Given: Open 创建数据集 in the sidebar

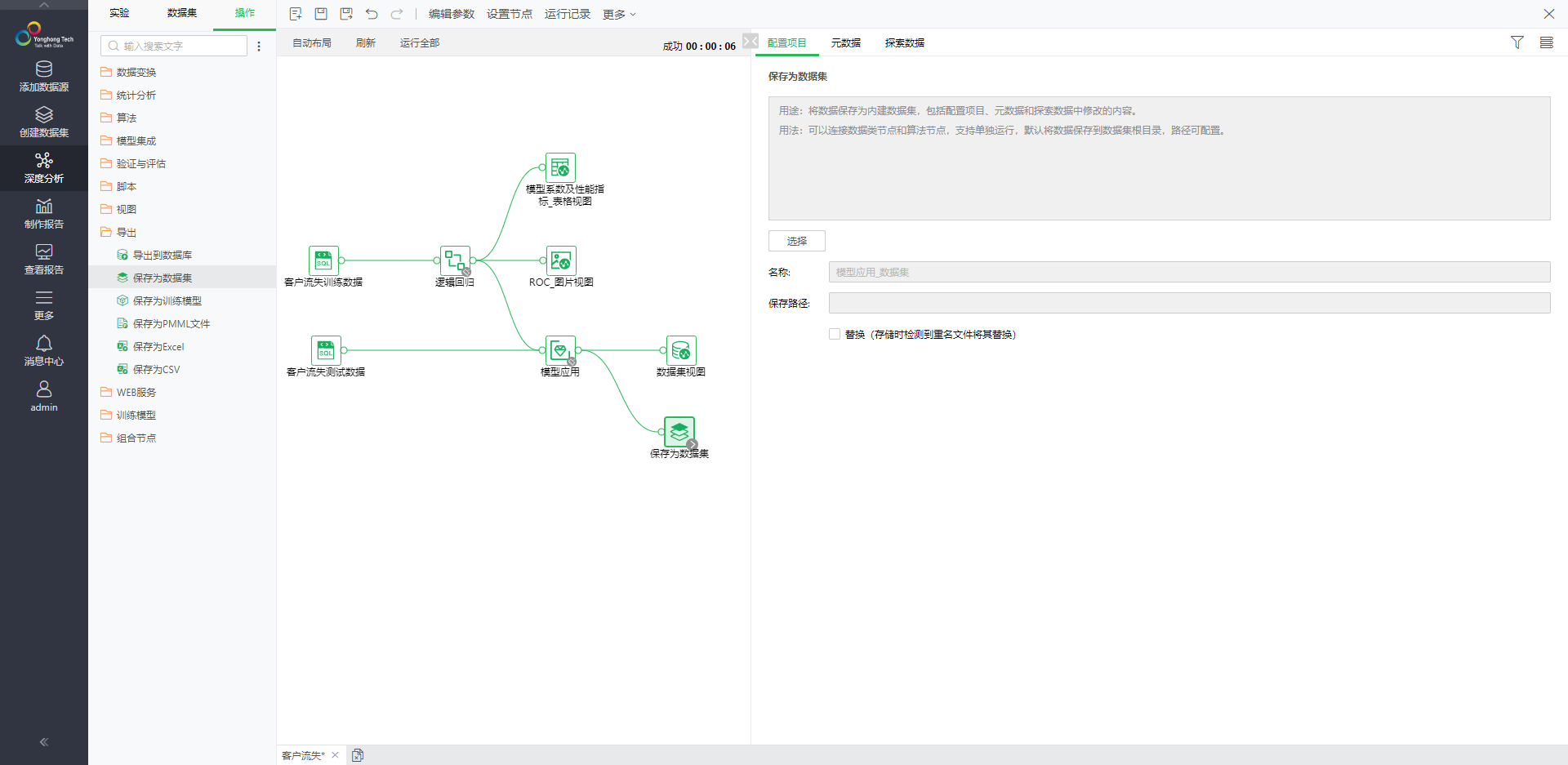Looking at the screenshot, I should [x=44, y=122].
